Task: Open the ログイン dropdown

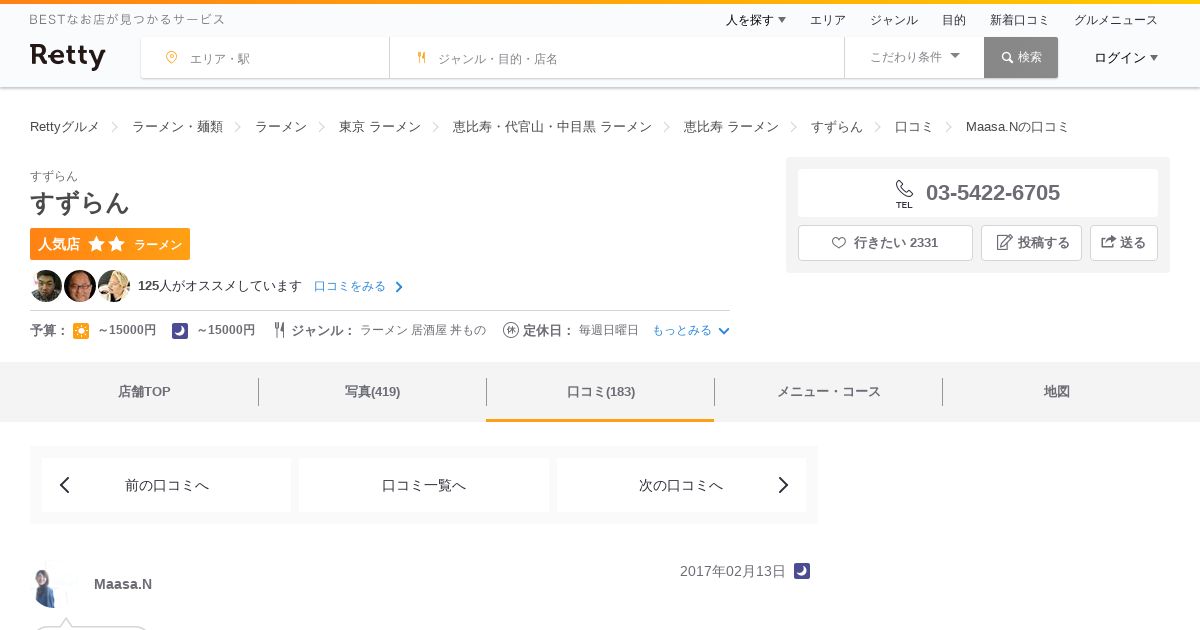Action: point(1125,58)
